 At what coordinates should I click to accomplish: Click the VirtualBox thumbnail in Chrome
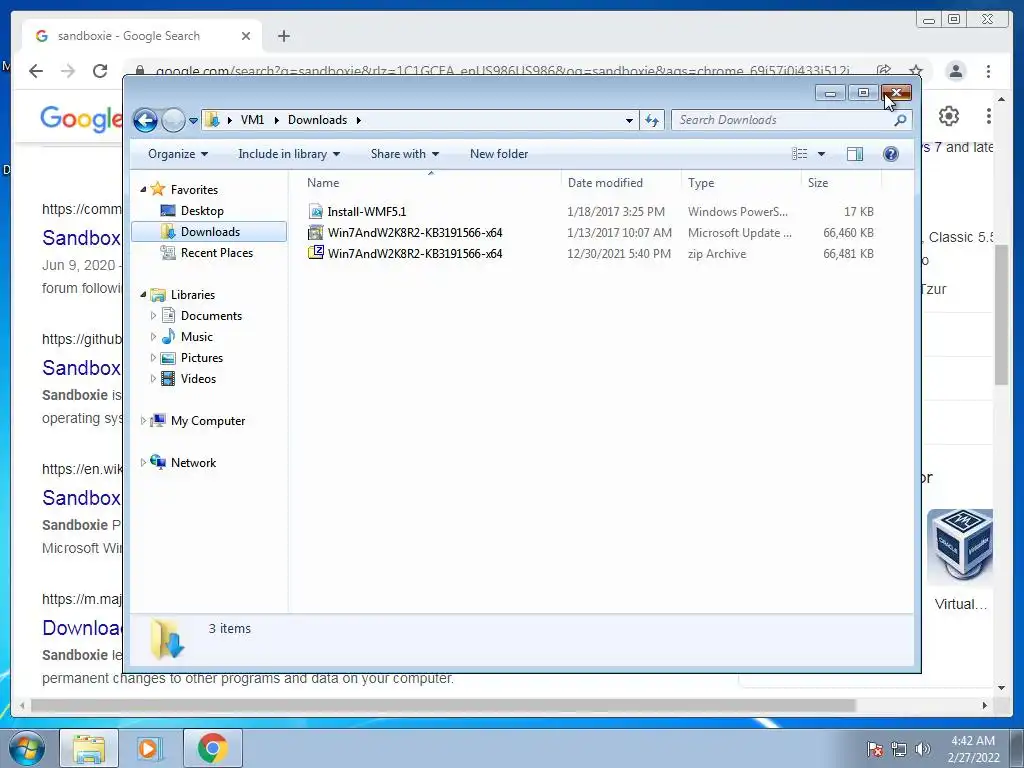(x=960, y=547)
